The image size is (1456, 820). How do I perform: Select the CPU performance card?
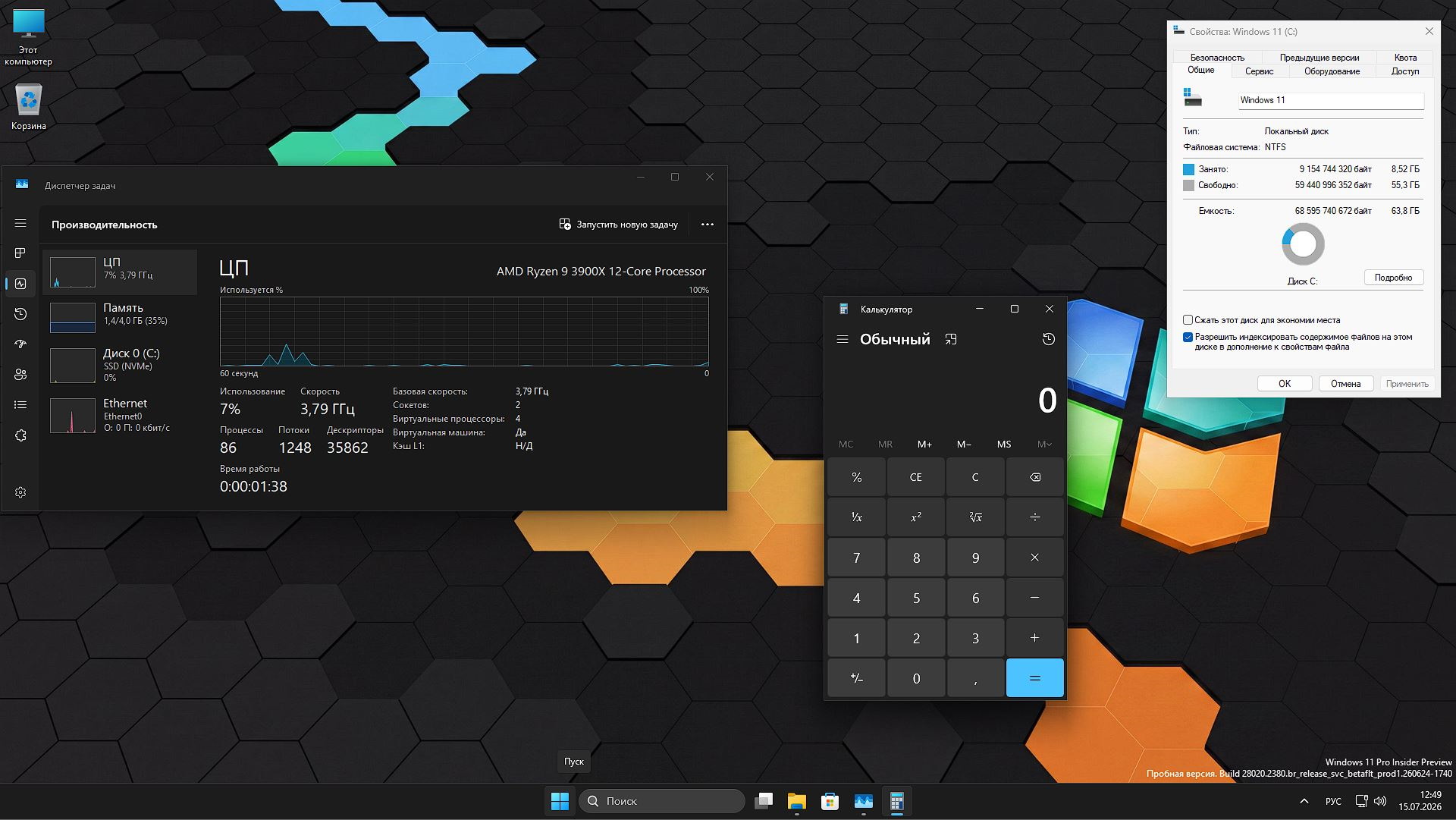point(120,272)
